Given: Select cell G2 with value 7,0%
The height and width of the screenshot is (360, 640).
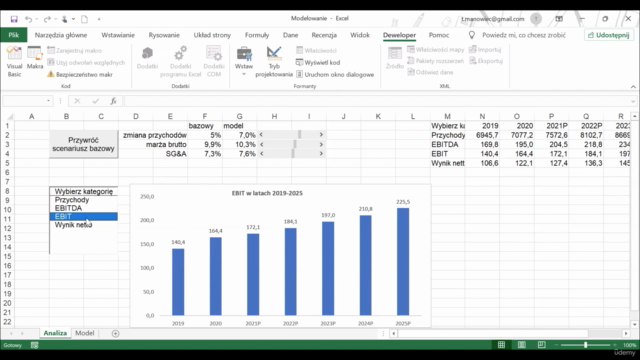Looking at the screenshot, I should 240,135.
